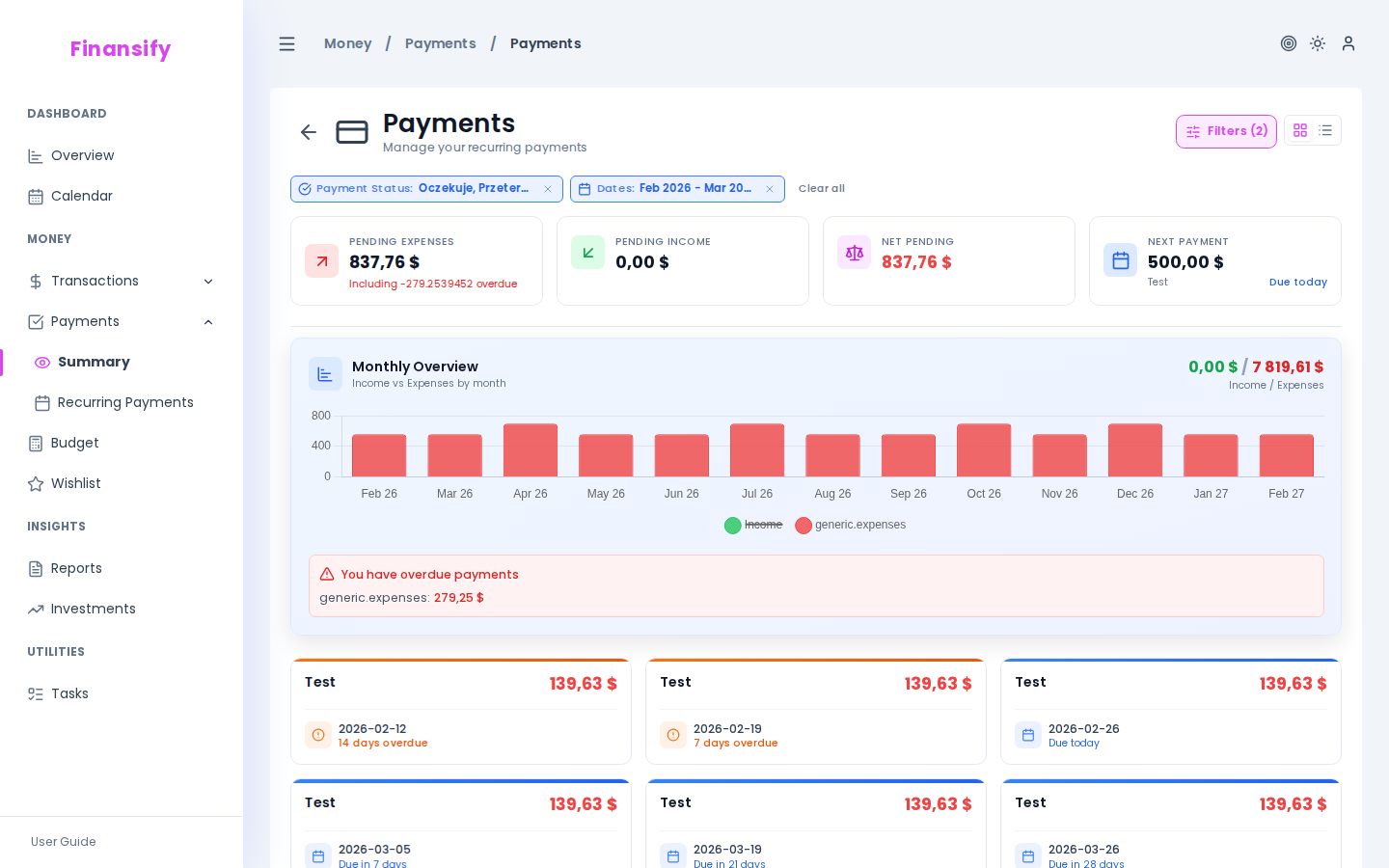Switch to light theme with the sun icon
This screenshot has height=868, width=1389.
pos(1318,43)
